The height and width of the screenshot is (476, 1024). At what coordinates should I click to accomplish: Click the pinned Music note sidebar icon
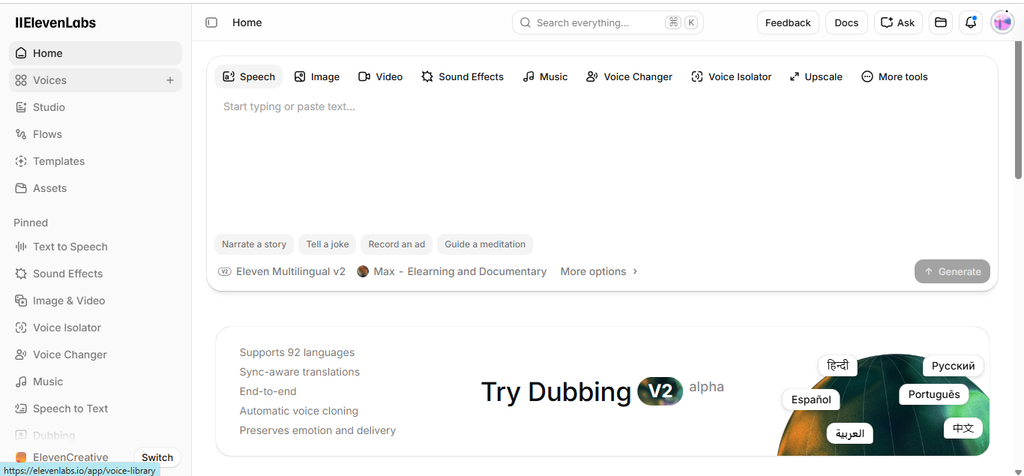tap(21, 381)
